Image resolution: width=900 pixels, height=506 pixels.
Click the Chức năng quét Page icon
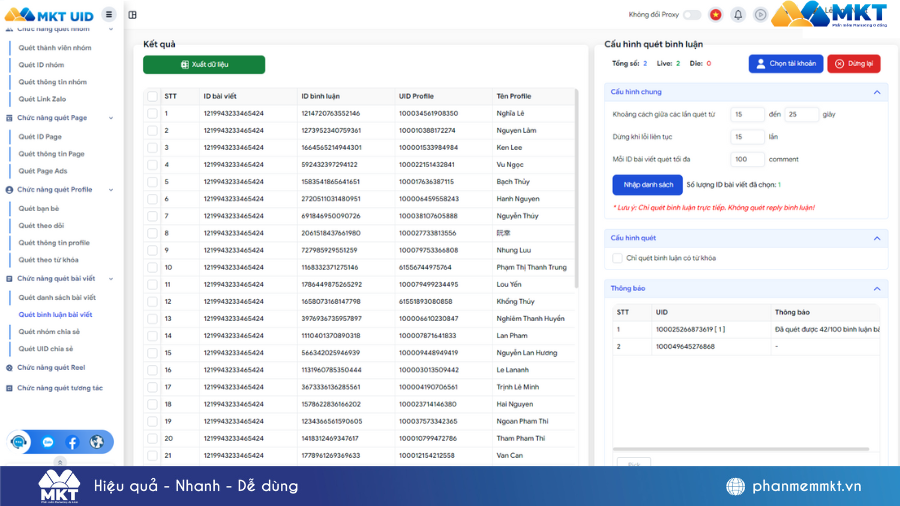pyautogui.click(x=9, y=118)
